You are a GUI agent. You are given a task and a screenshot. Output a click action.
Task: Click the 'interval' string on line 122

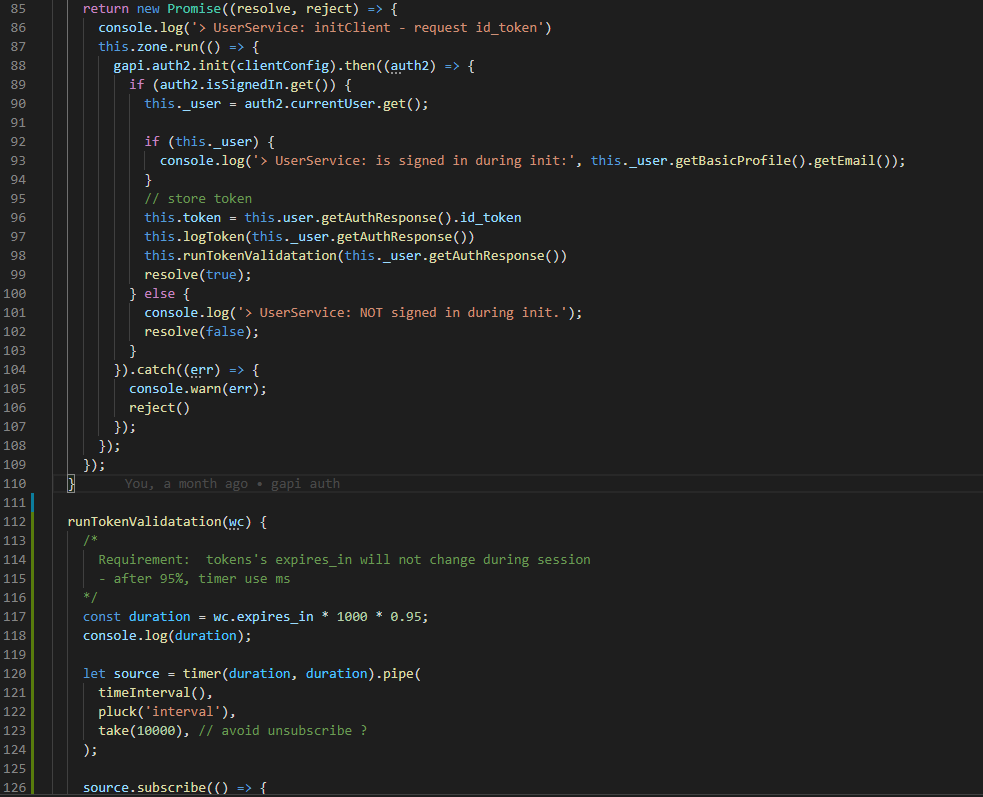(182, 712)
